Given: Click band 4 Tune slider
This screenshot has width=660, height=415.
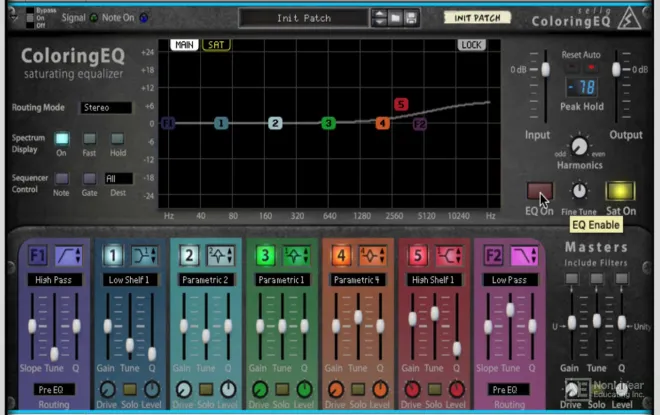Looking at the screenshot, I should [x=358, y=317].
